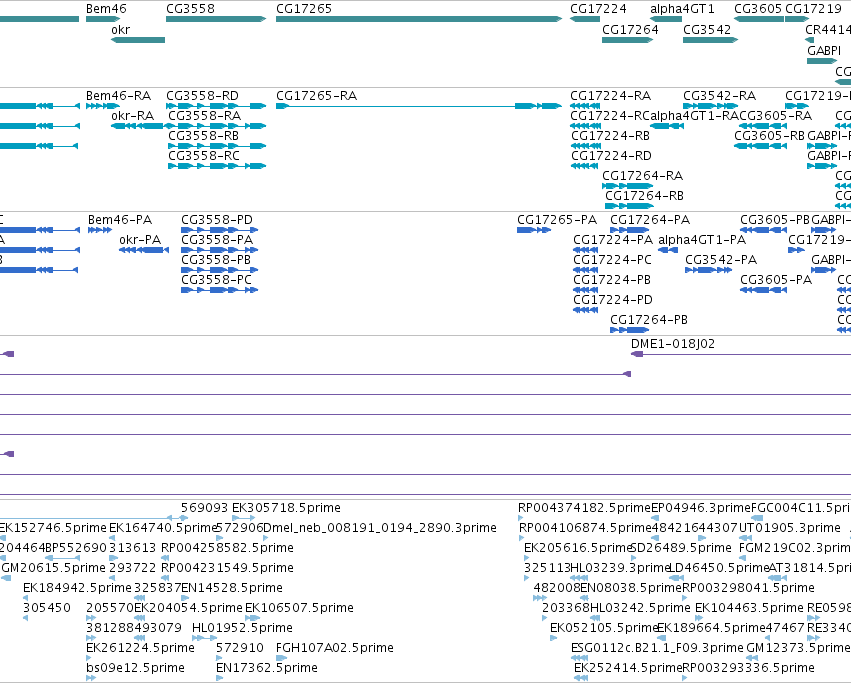
Task: Click the CG17224-PB protein label
Action: (612, 280)
